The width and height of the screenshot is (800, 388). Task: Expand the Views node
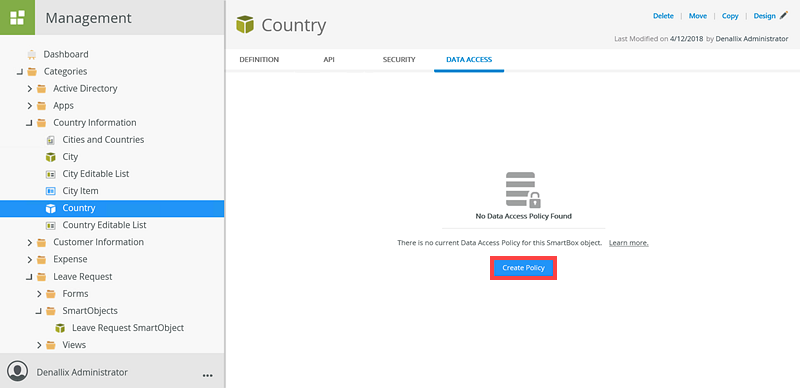(x=39, y=345)
